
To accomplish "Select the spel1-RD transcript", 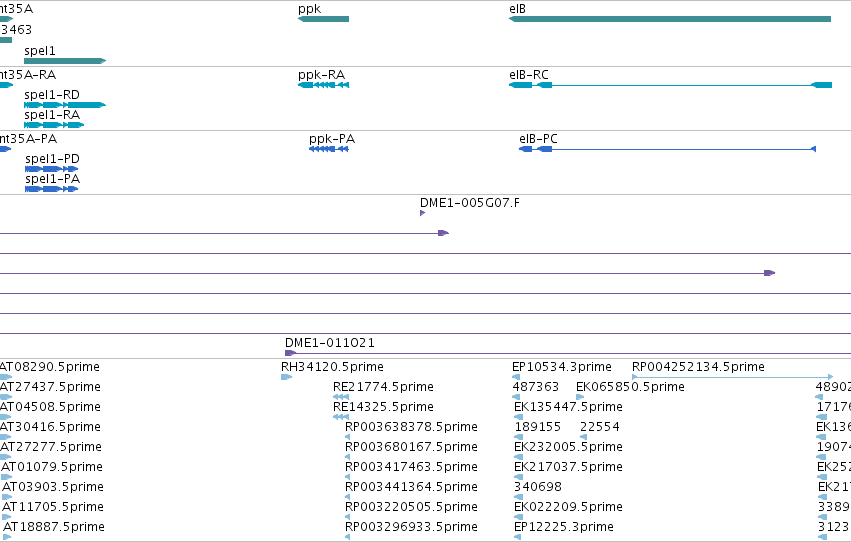I will coord(65,105).
